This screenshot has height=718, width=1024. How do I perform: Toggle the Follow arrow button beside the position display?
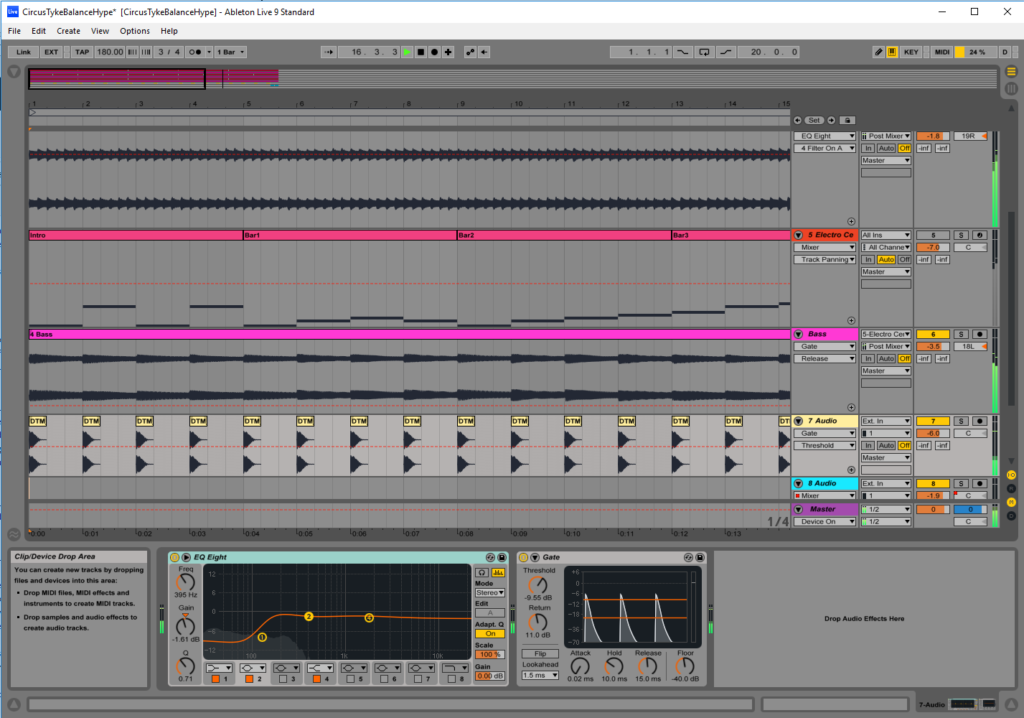point(328,52)
